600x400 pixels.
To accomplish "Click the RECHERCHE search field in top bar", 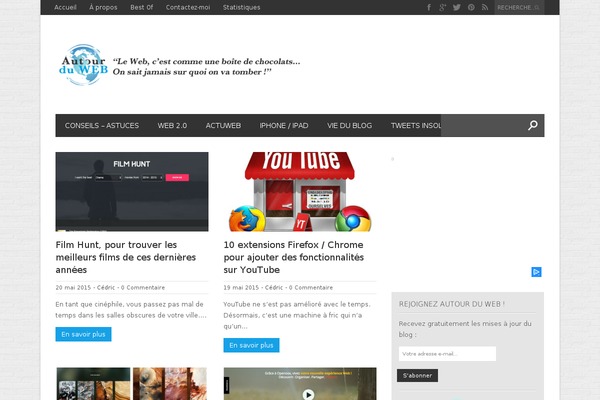I will [519, 7].
